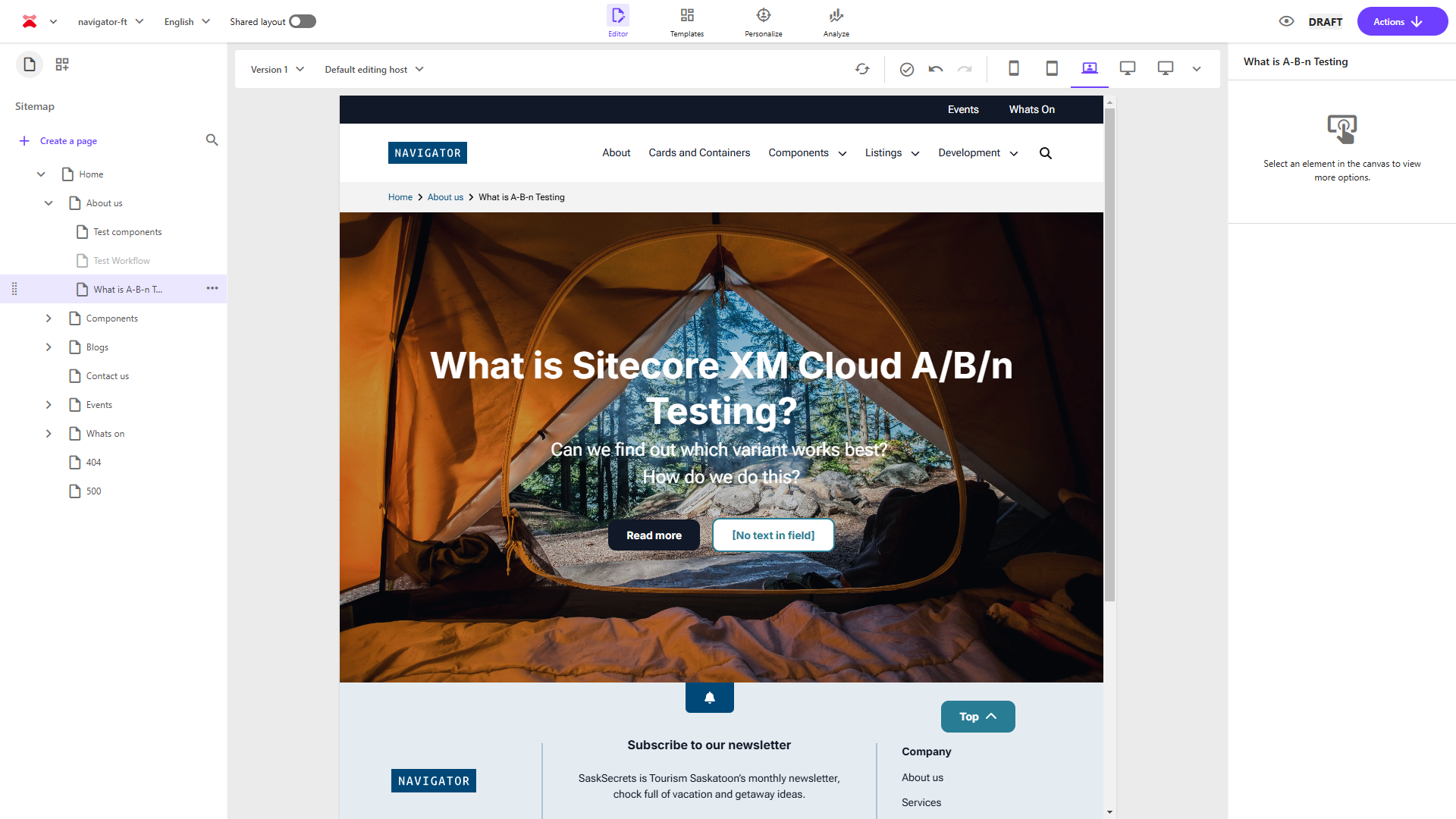
Task: Collapse the Home tree node
Action: (41, 174)
